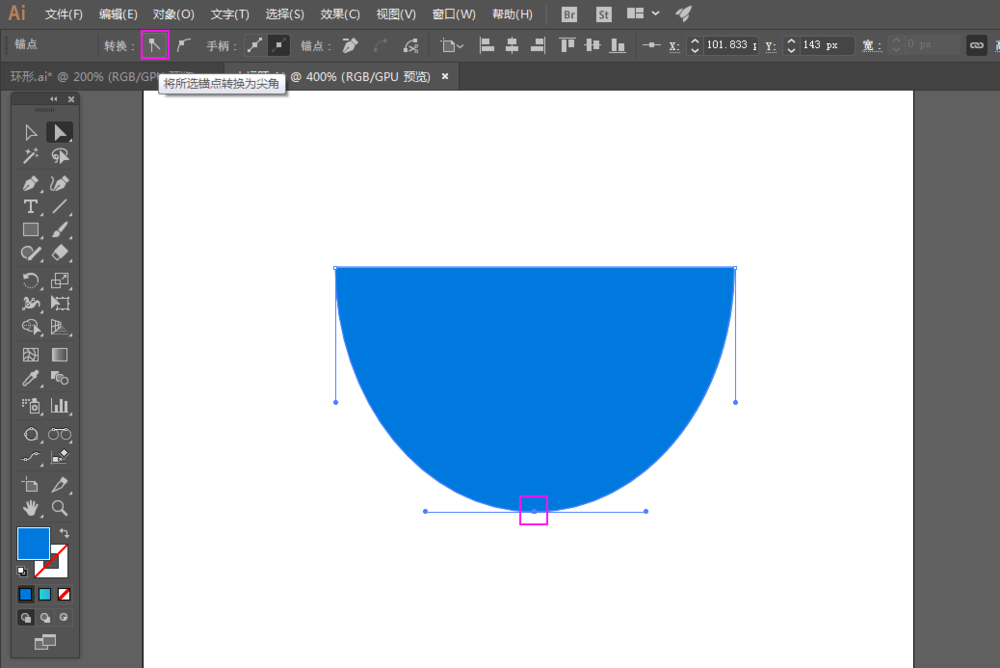Activate the Eraser tool

(60, 254)
